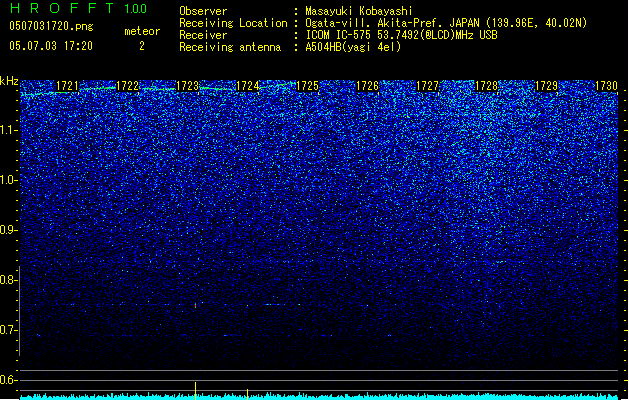
Task: Click the 1730 time marker label
Action: point(607,86)
